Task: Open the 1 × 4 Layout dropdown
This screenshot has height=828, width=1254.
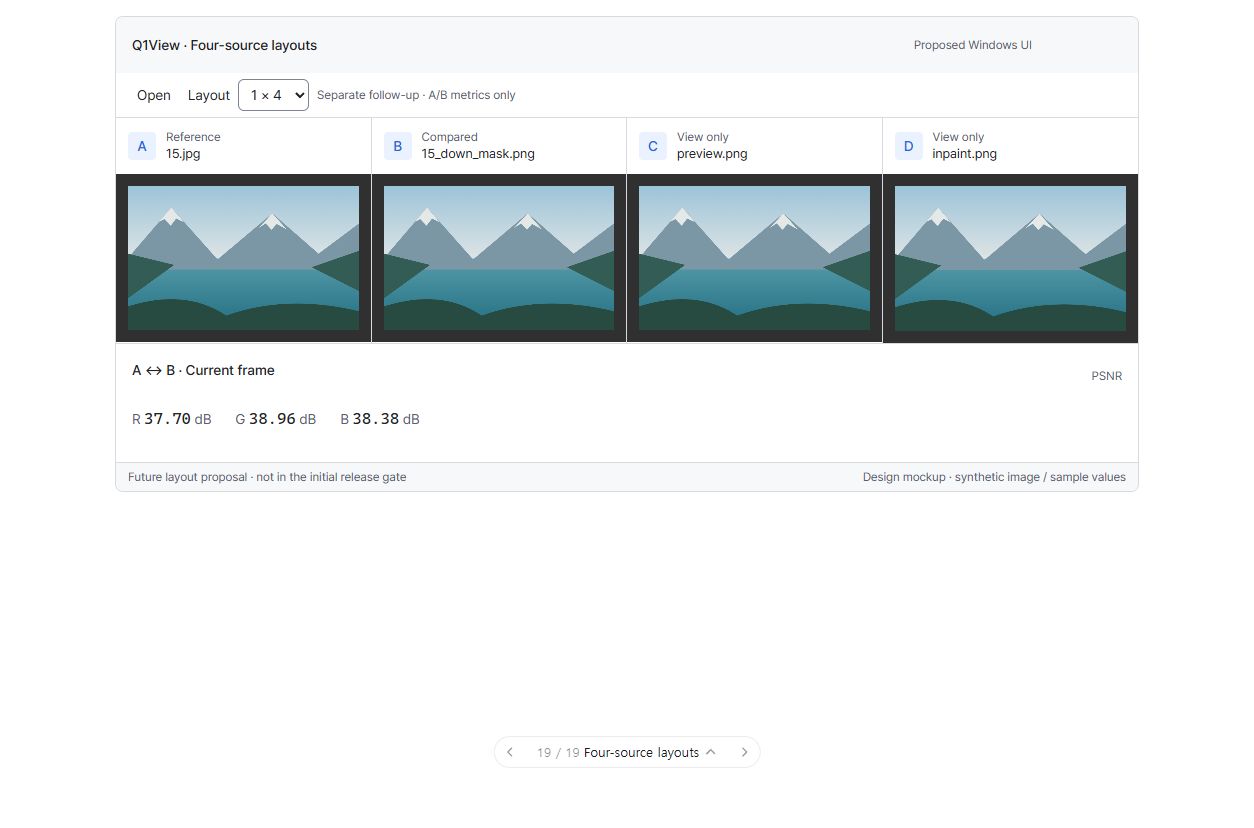Action: pyautogui.click(x=273, y=95)
